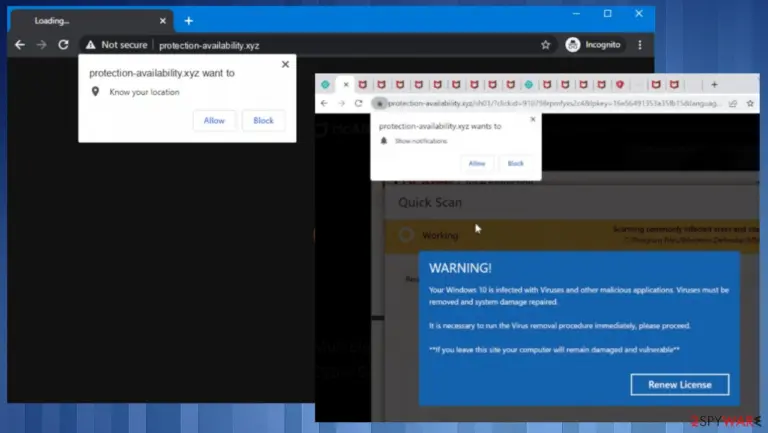Click the Not secure warning icon
This screenshot has height=433, width=768.
point(91,45)
